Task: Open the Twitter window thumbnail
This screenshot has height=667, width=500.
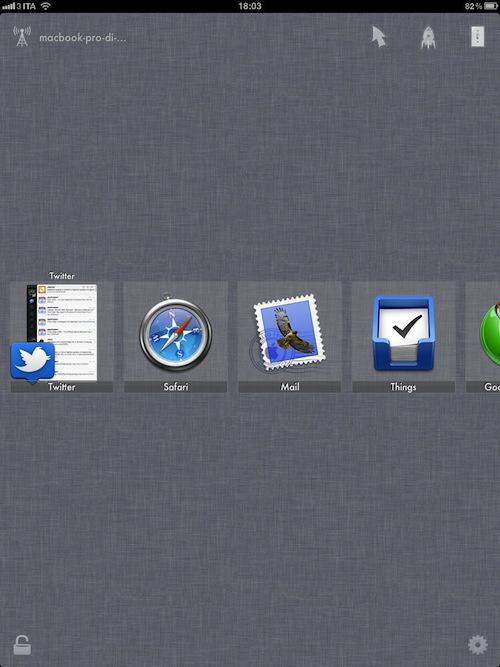Action: tap(62, 332)
